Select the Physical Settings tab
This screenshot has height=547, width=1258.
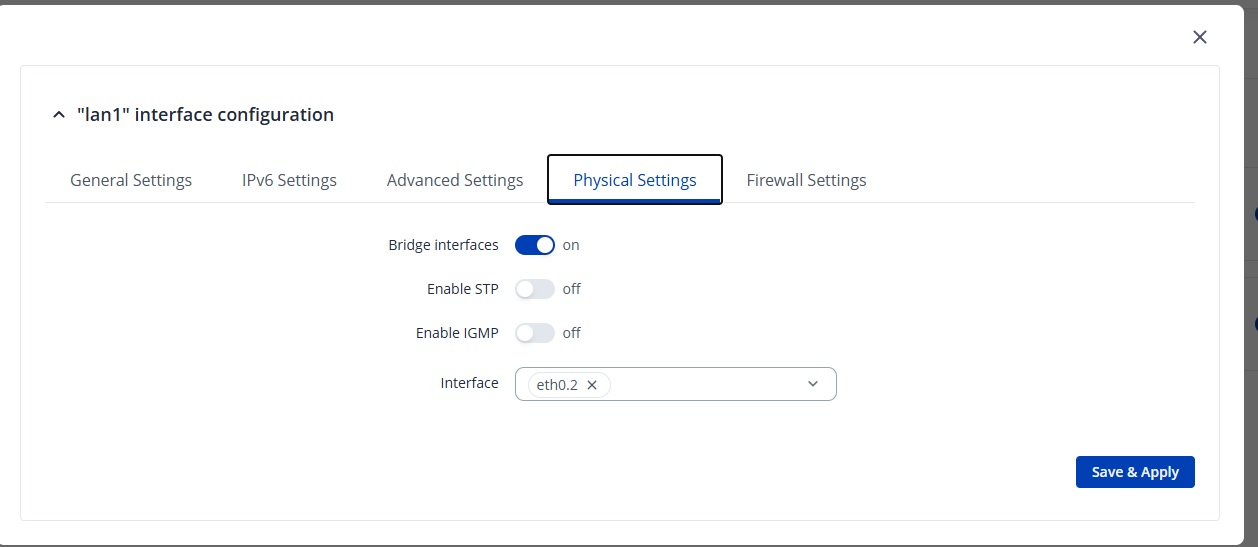(635, 180)
